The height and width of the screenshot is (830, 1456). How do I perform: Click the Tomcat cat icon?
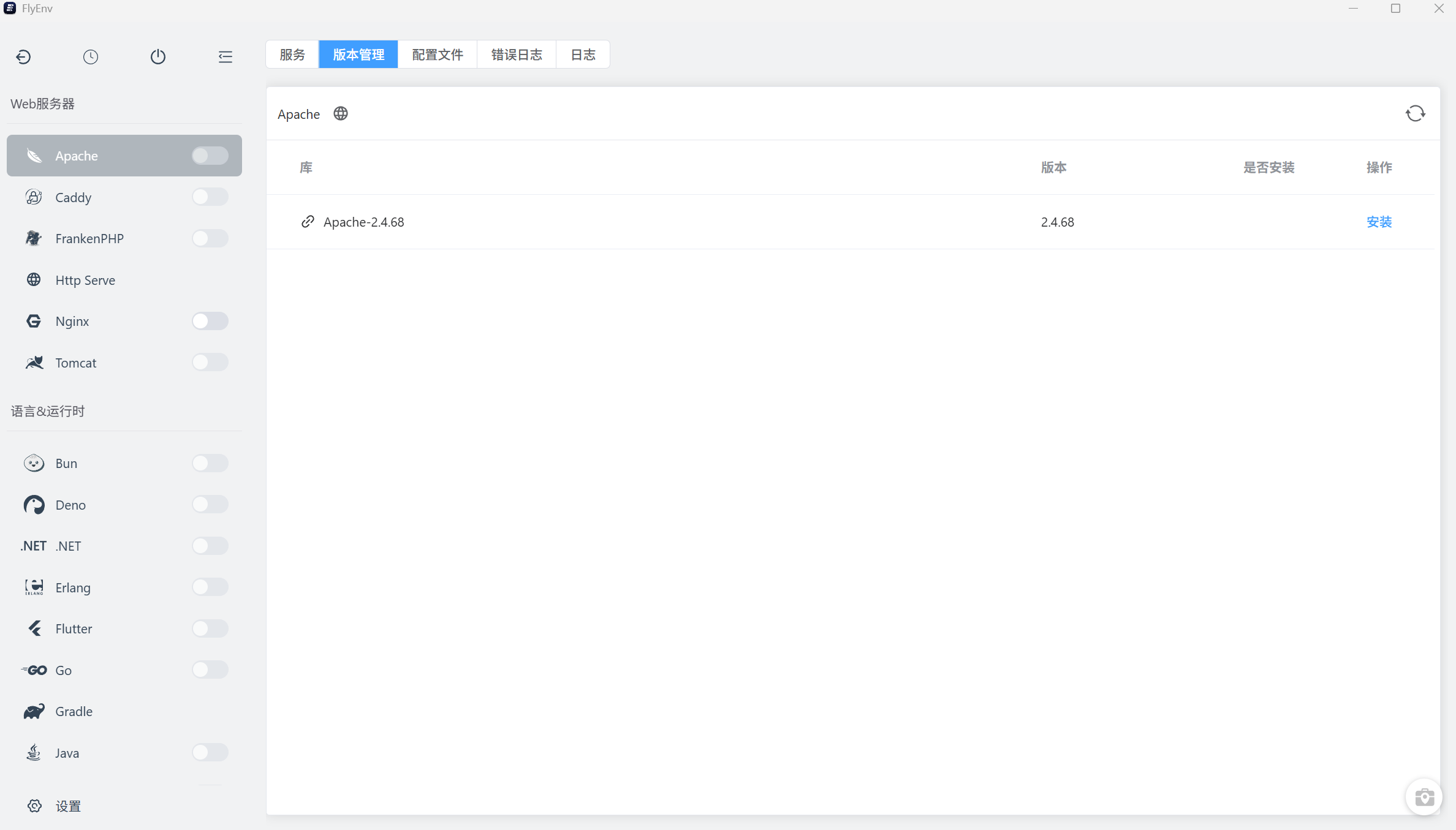34,363
